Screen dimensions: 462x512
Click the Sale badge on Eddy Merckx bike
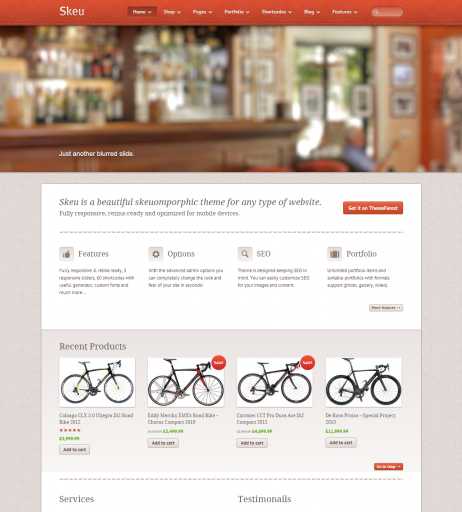(219, 362)
